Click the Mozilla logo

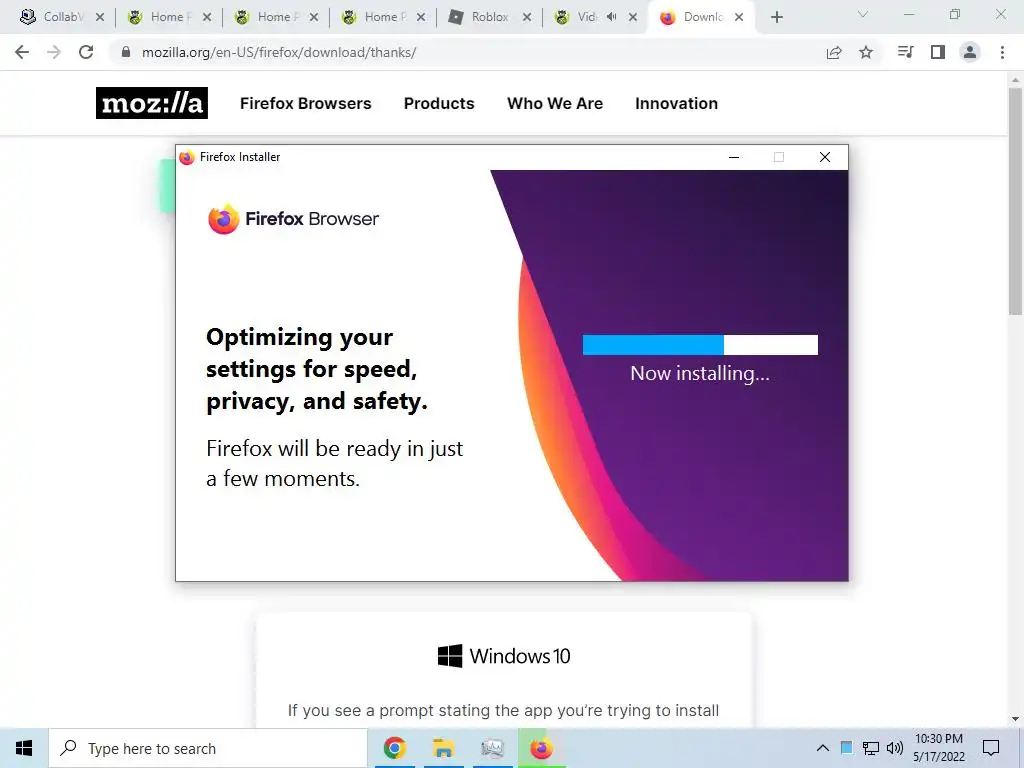[152, 103]
